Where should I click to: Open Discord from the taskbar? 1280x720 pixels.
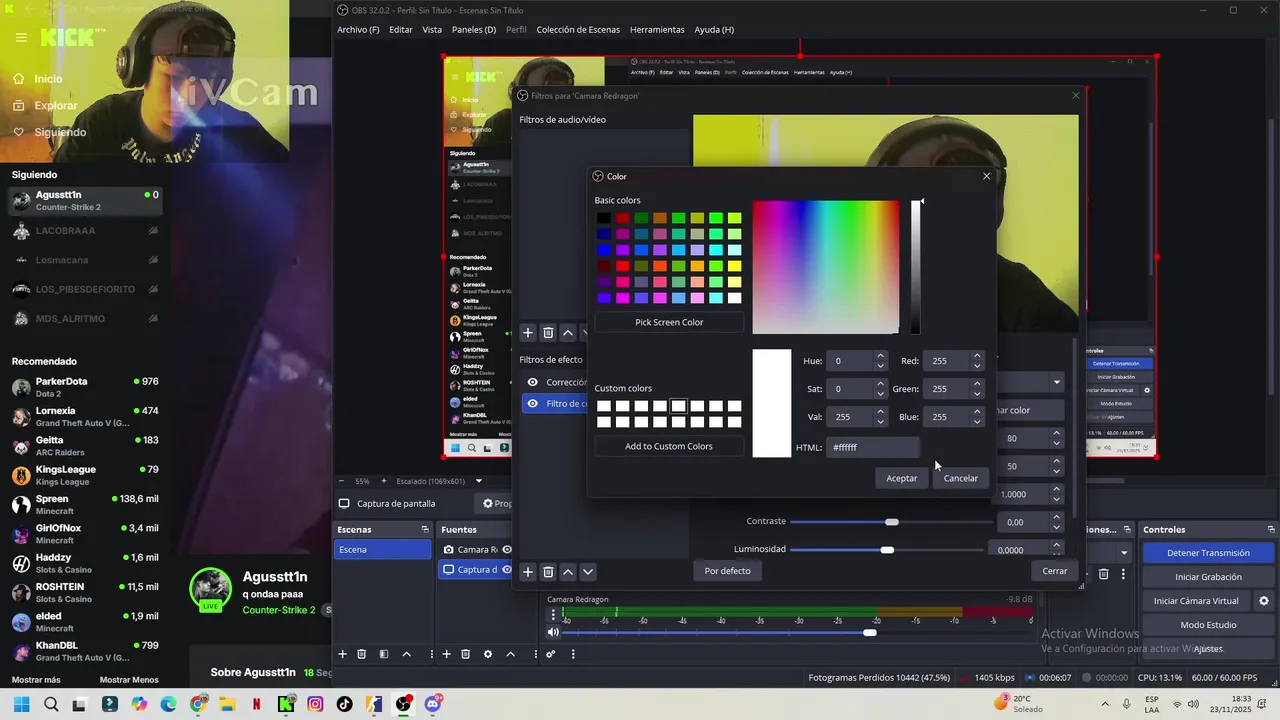433,704
